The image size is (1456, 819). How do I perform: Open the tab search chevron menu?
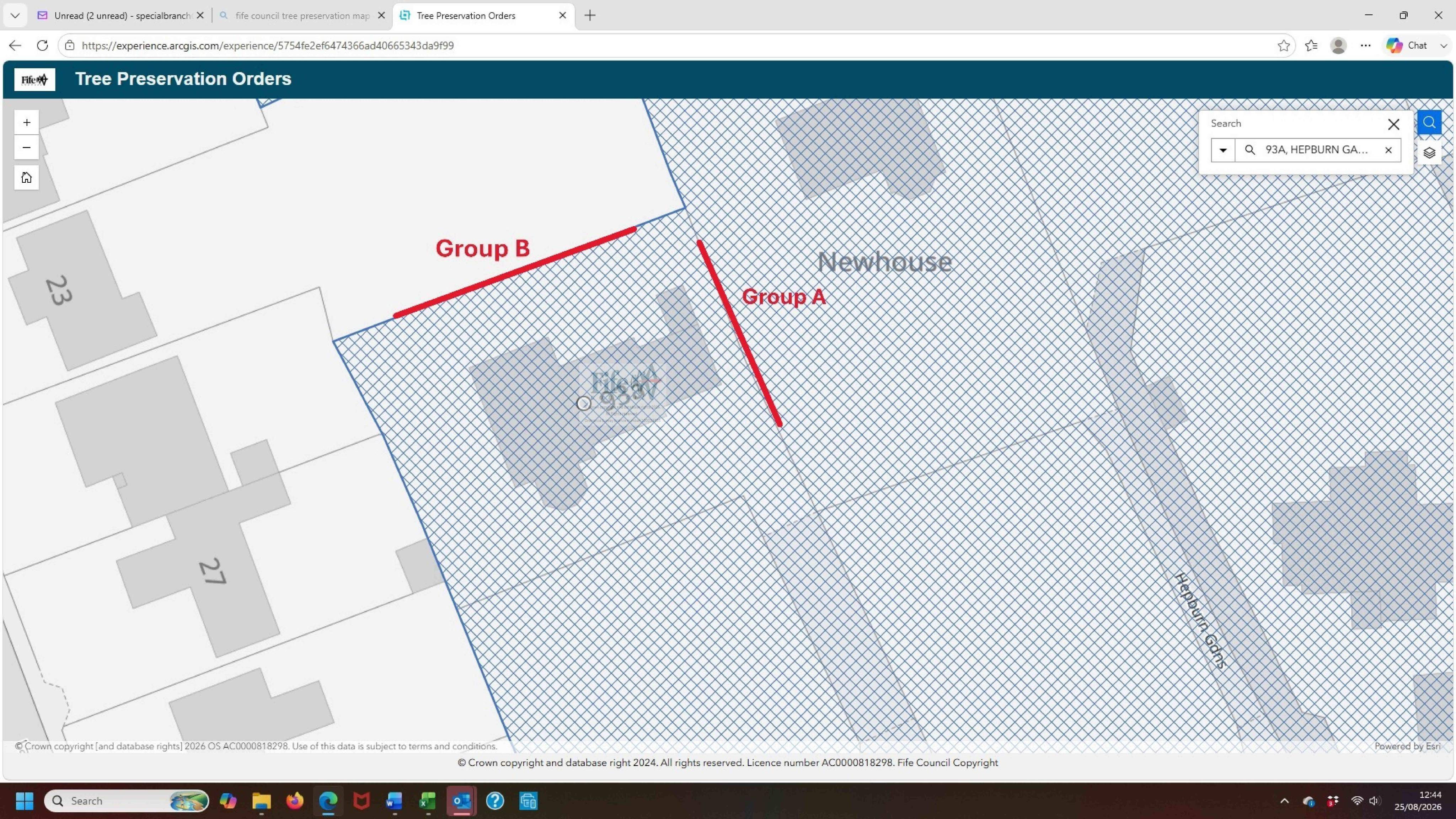15,16
